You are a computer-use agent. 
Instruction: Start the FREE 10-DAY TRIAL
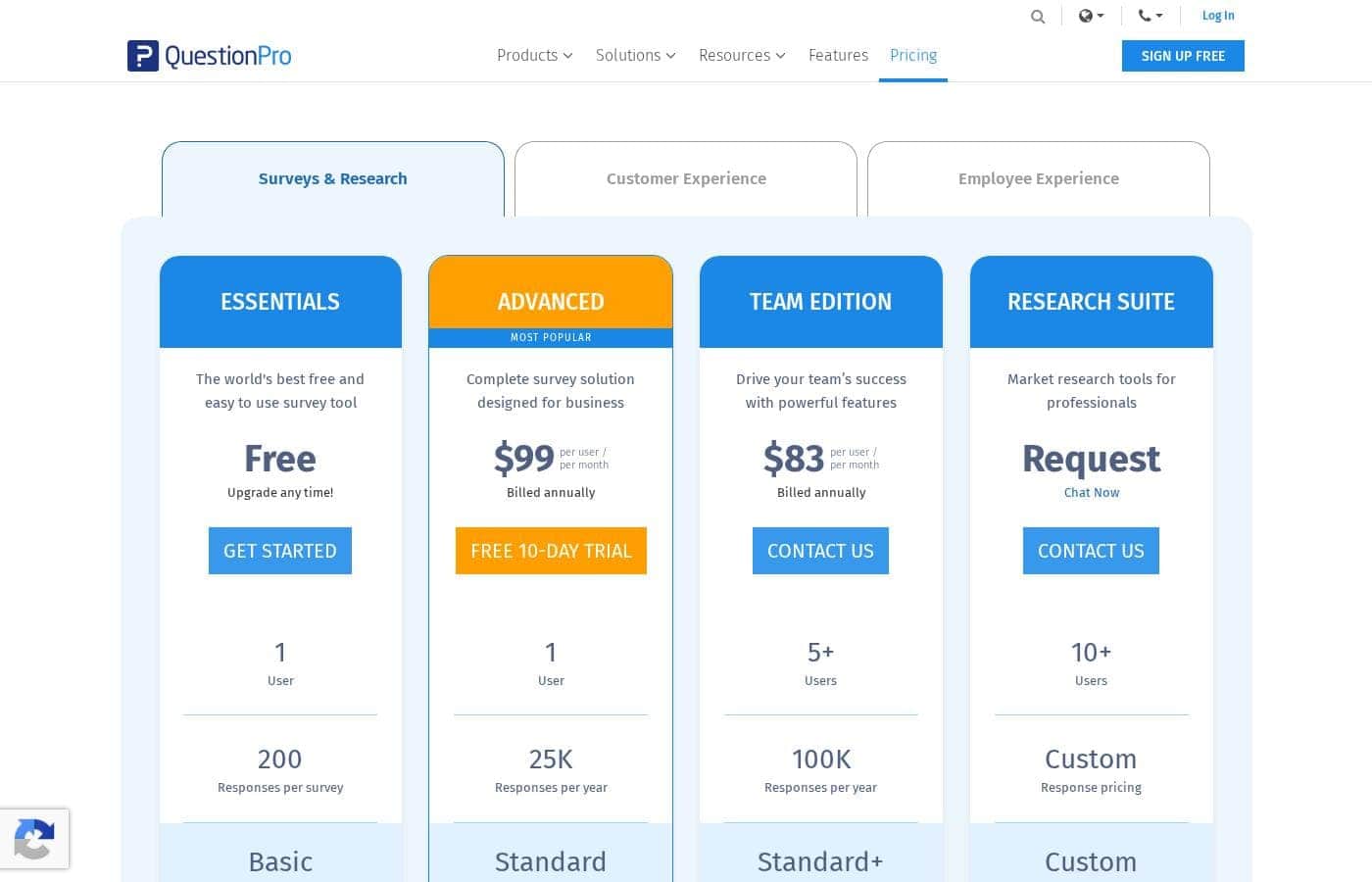click(x=551, y=551)
